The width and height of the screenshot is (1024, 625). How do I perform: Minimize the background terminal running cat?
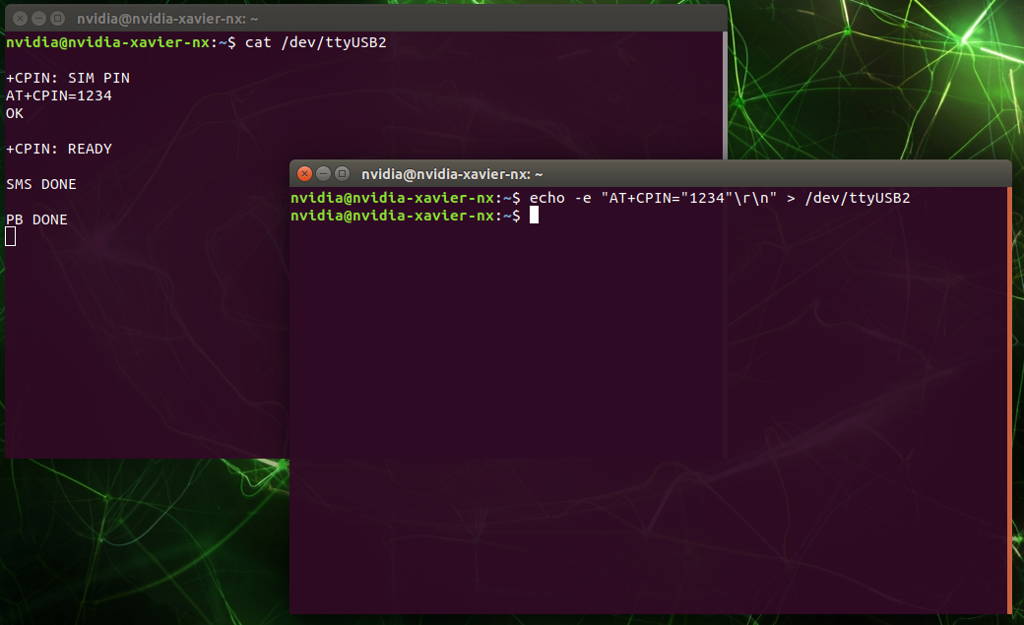[x=39, y=18]
